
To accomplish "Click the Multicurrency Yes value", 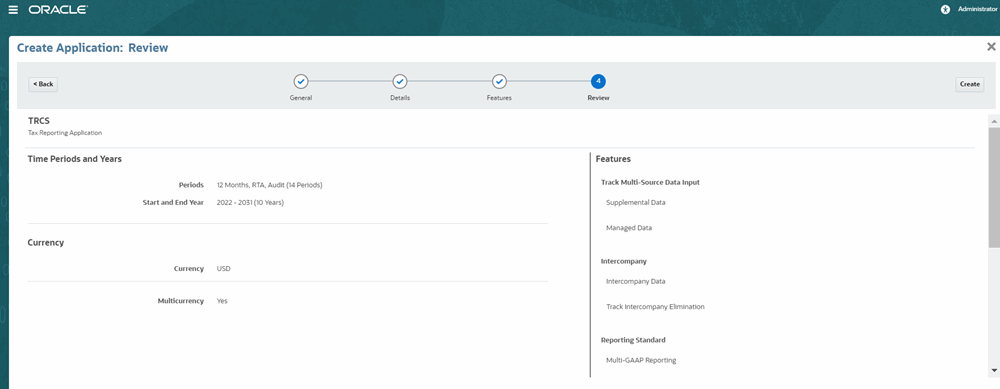I will point(222,300).
